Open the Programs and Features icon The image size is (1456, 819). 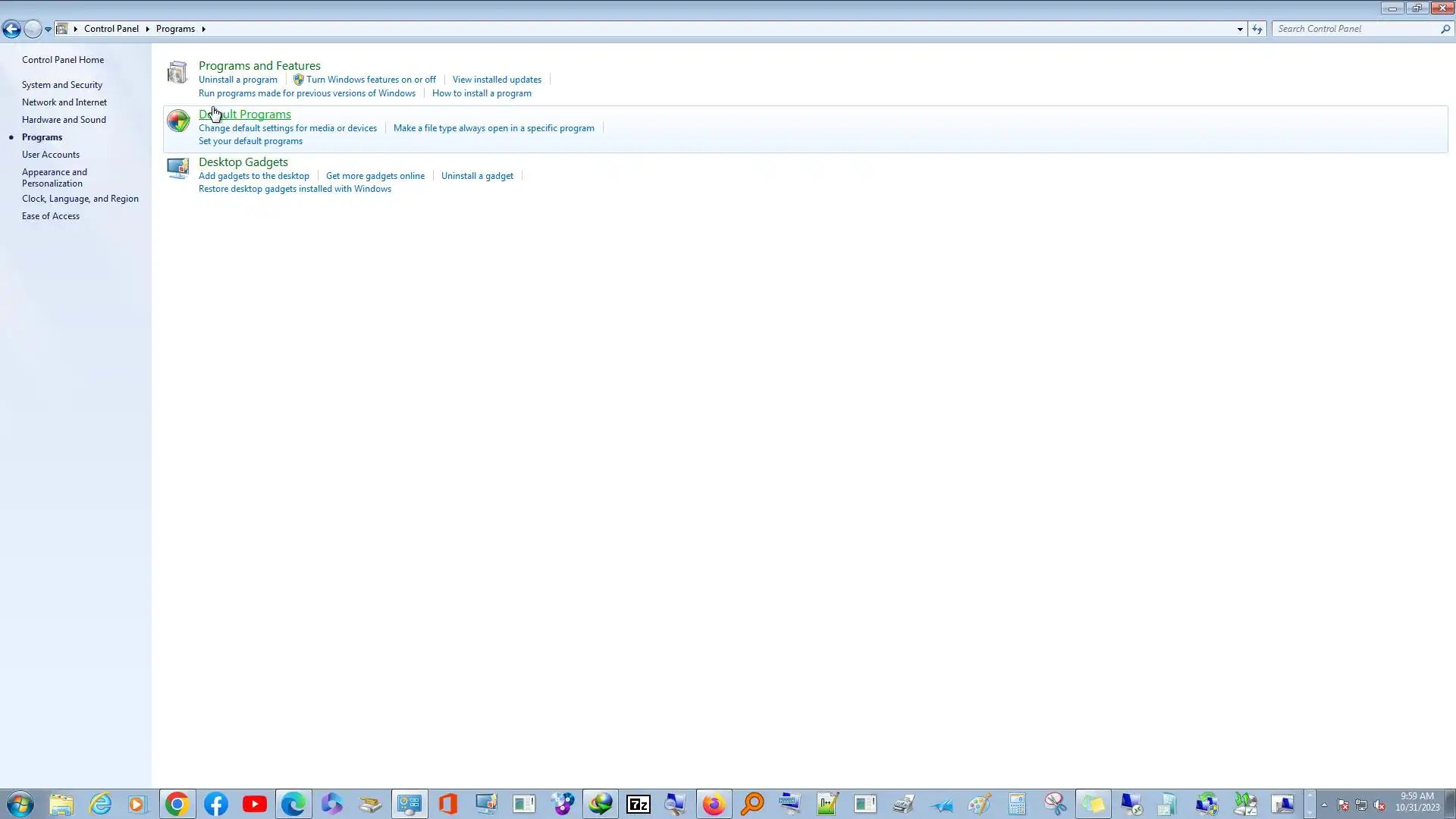tap(177, 73)
